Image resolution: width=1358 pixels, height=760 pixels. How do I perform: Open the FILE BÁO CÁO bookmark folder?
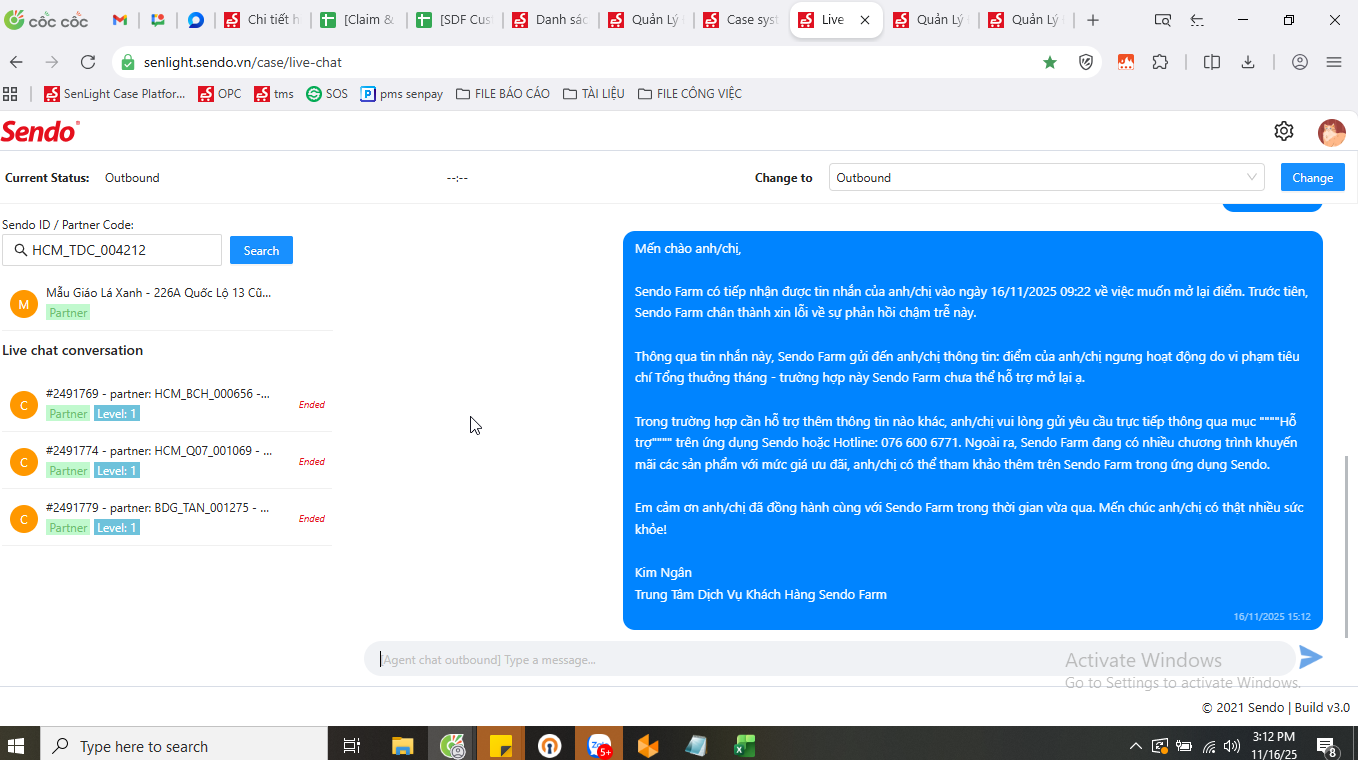(x=502, y=94)
